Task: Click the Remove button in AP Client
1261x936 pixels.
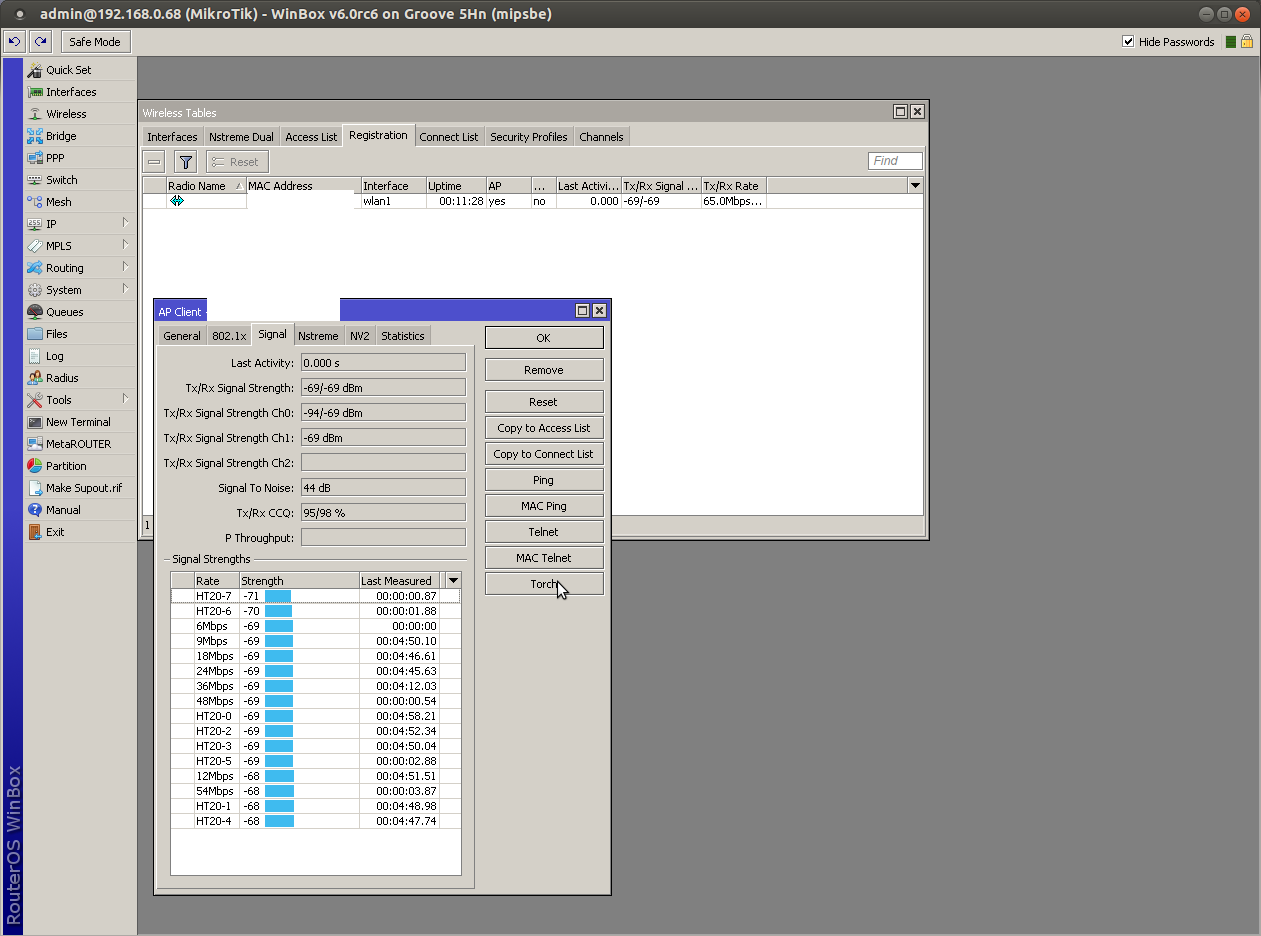Action: (x=544, y=370)
